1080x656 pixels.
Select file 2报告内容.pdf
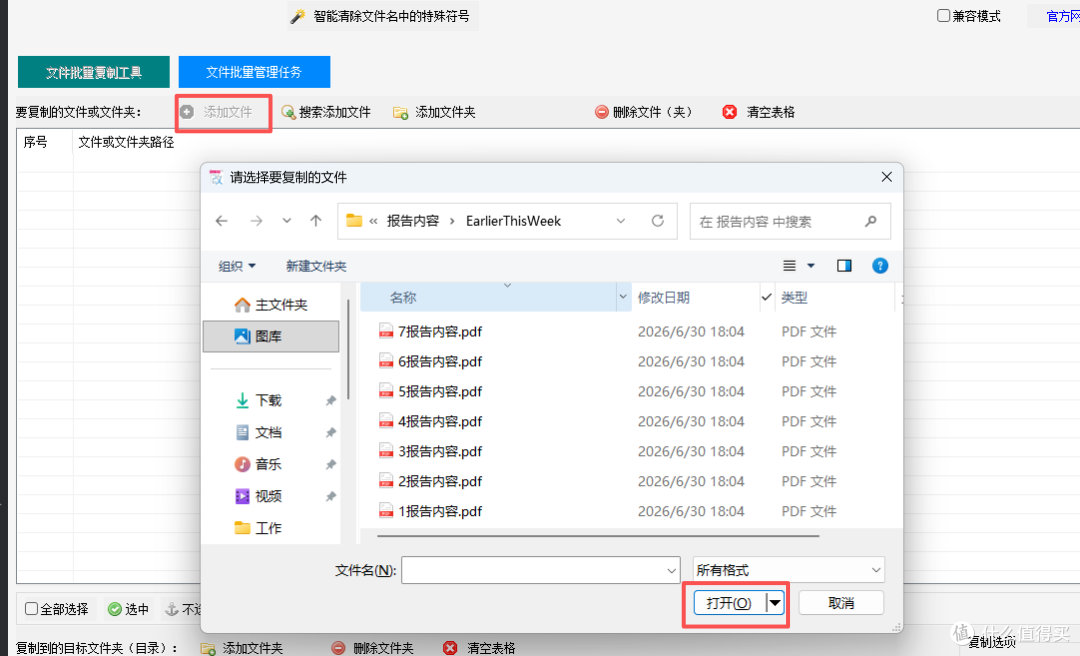click(x=439, y=481)
